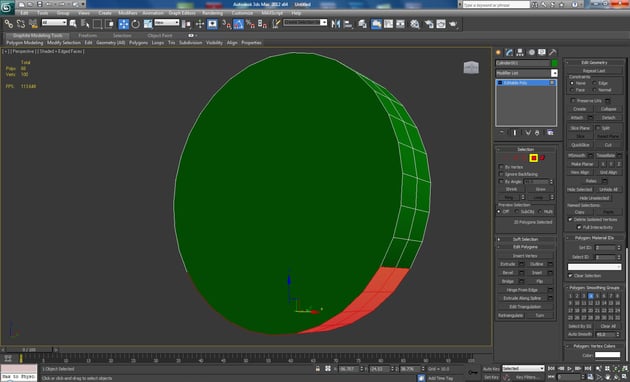Screen dimensions: 630x382
Task: Click the QuickSlice button
Action: [x=580, y=145]
